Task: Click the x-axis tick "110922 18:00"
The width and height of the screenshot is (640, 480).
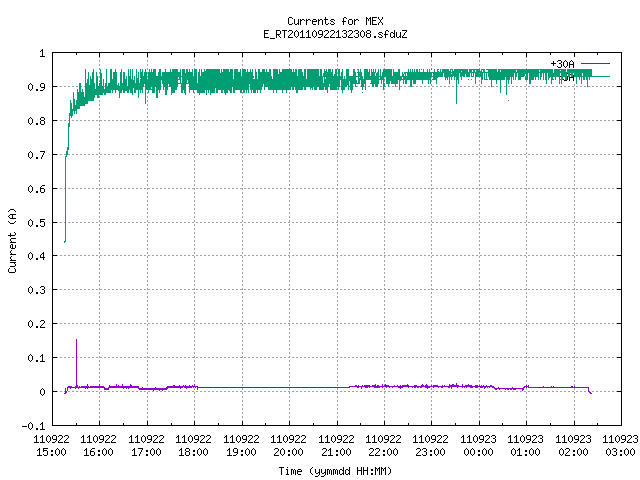Action: coord(193,445)
